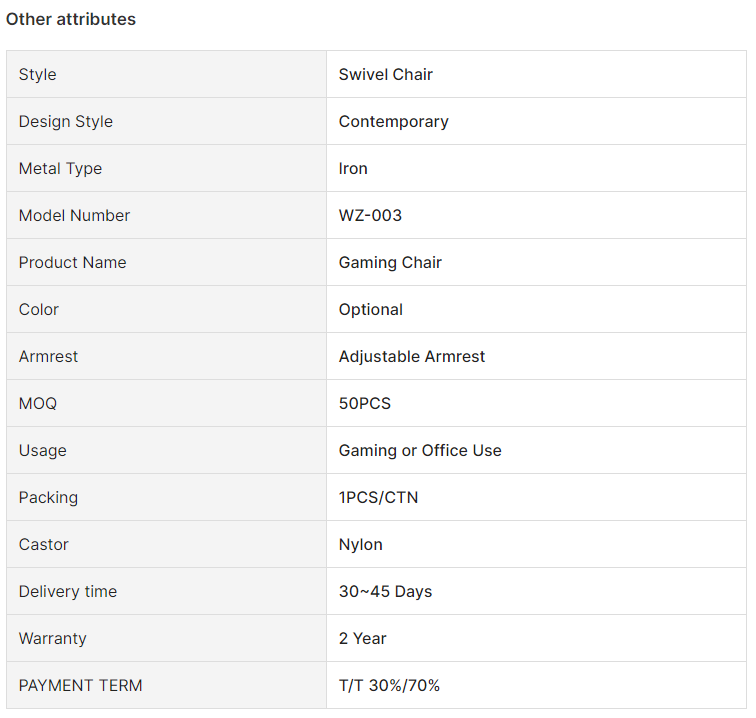Click the model number 'WZ-003'
The image size is (756, 718).
click(370, 215)
